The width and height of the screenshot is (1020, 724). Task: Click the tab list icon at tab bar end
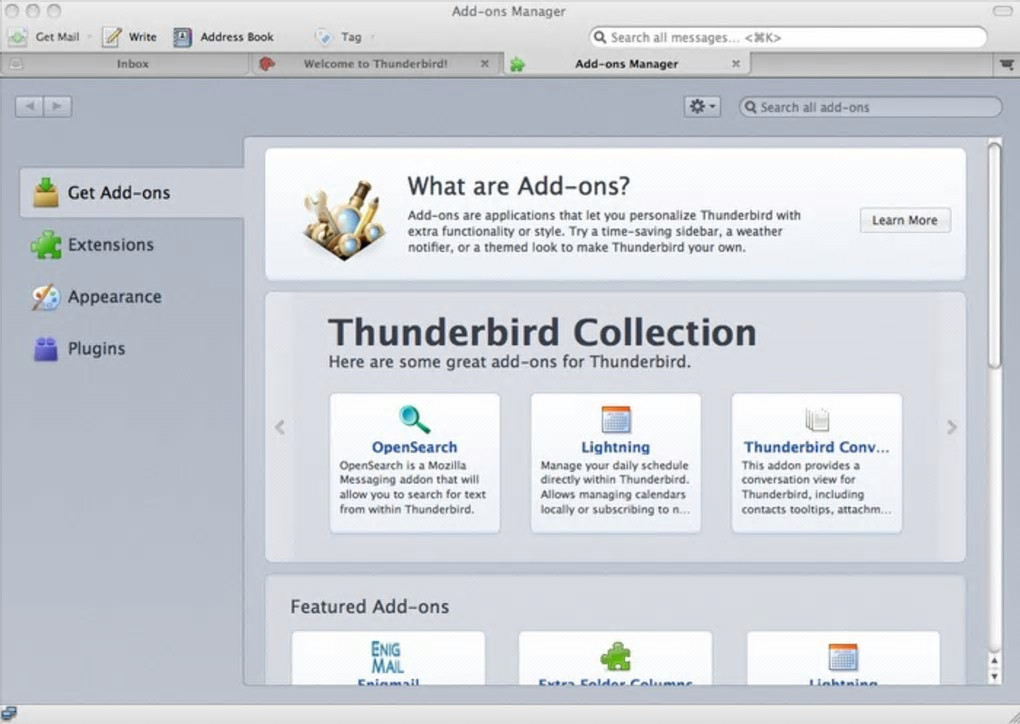[1006, 64]
